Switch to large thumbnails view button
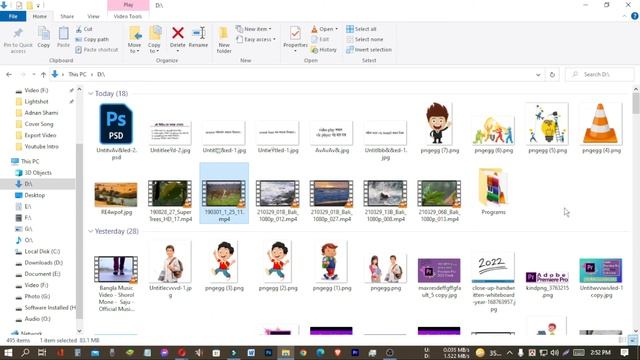 coord(633,340)
